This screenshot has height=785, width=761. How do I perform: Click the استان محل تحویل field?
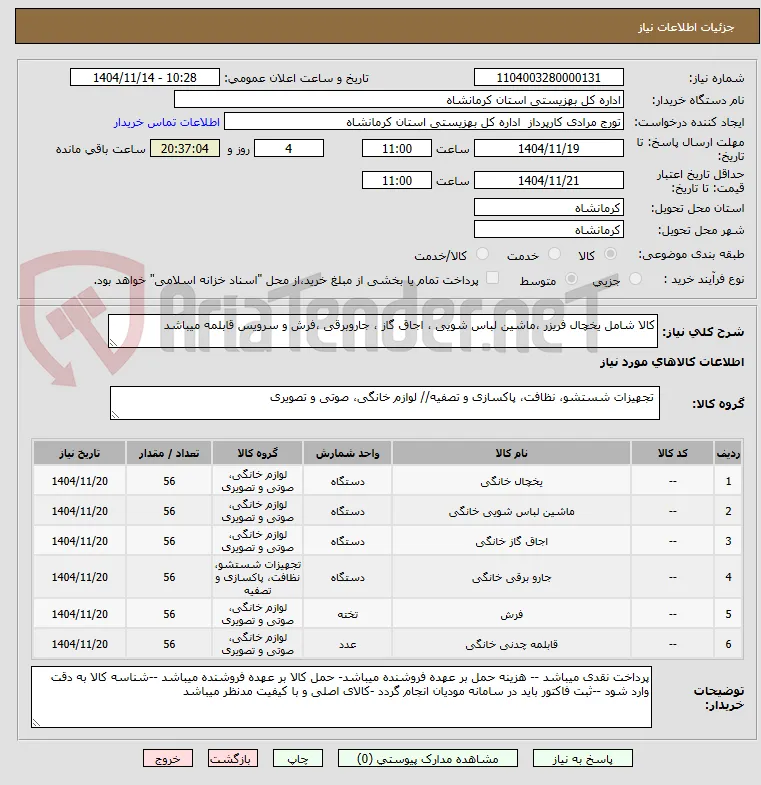point(549,207)
